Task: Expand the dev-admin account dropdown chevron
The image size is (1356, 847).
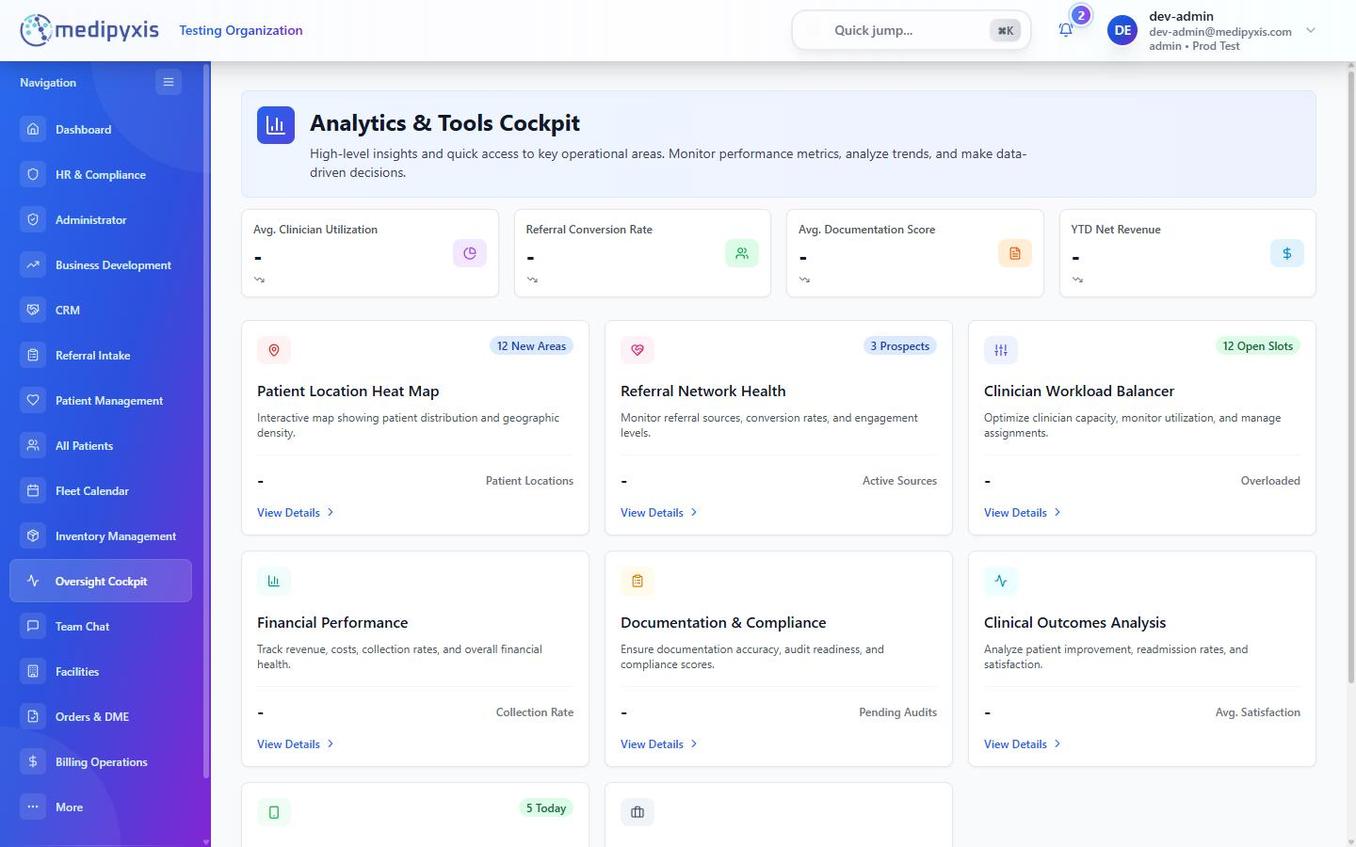Action: (1311, 30)
